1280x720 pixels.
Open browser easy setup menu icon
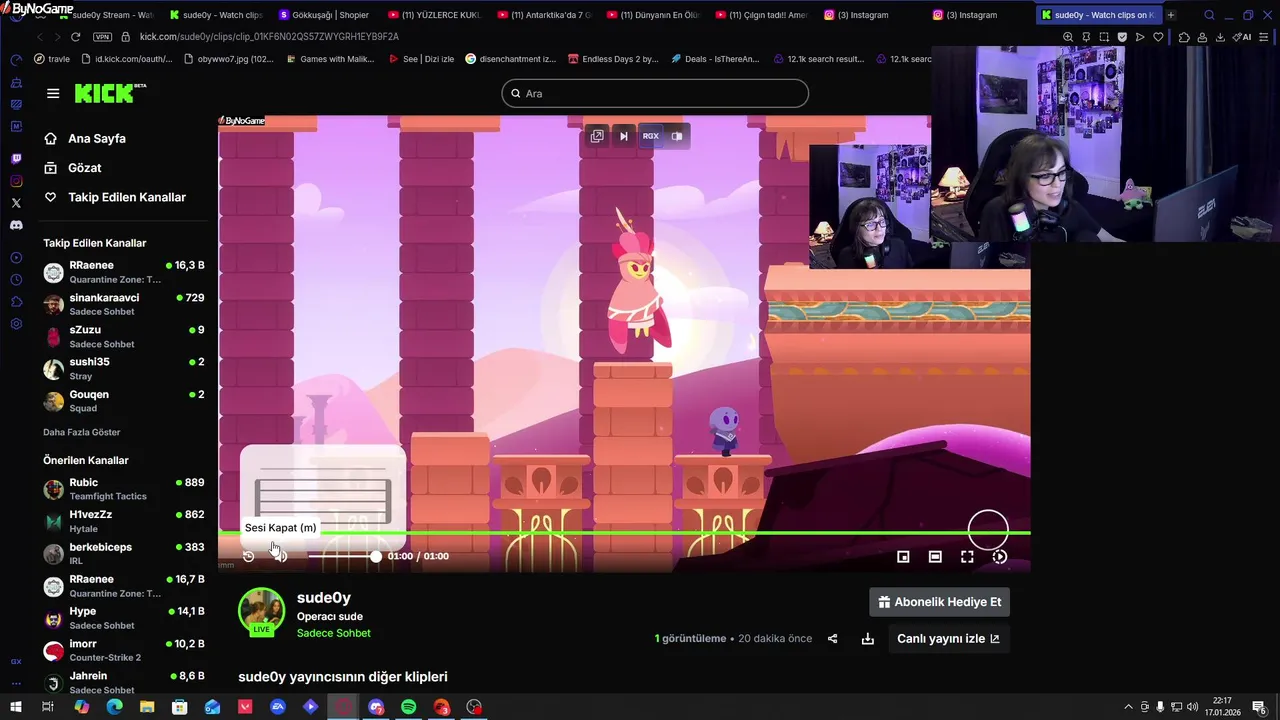click(x=1265, y=37)
